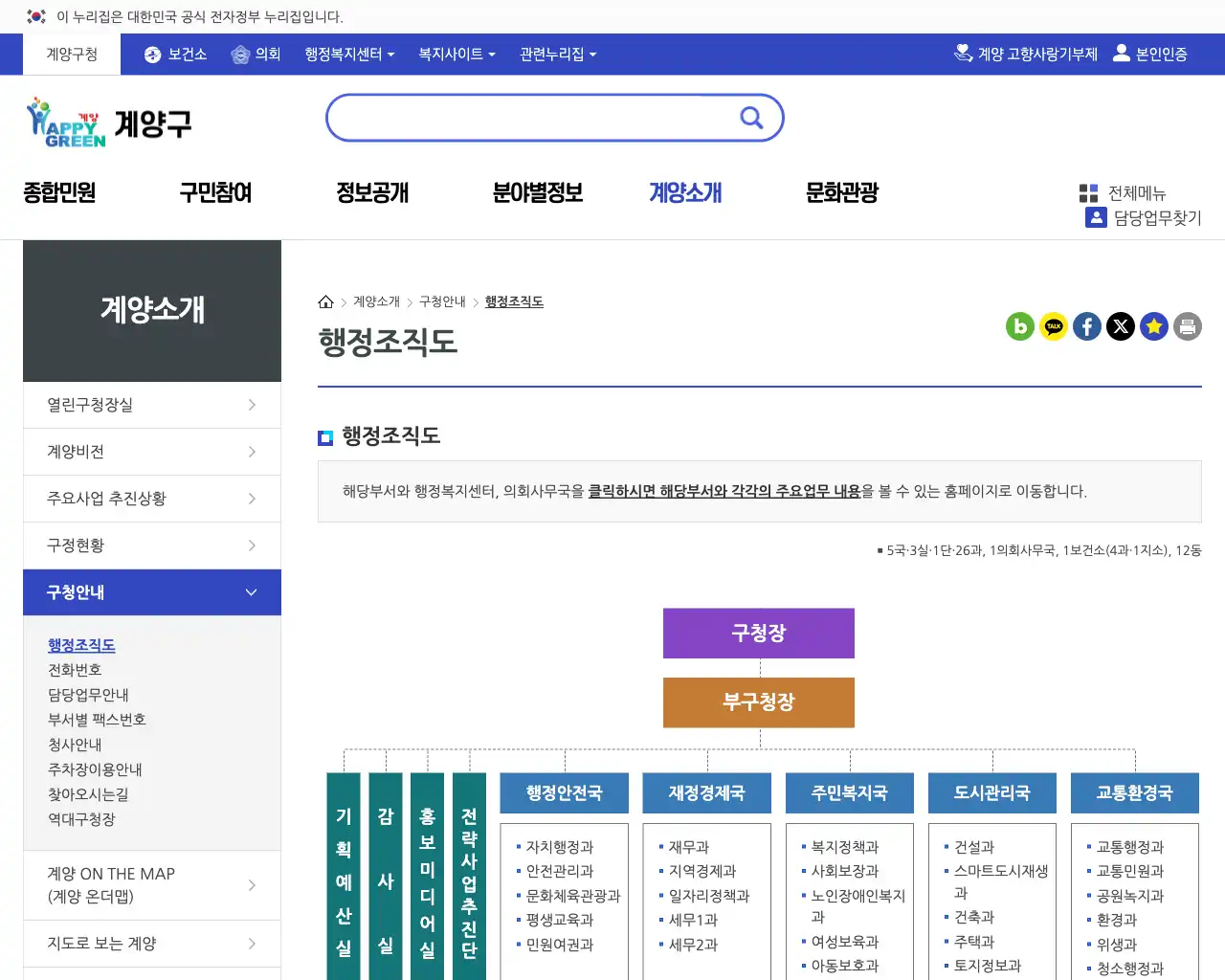1225x980 pixels.
Task: Click the 보건소 icon in the top bar
Action: click(x=152, y=54)
